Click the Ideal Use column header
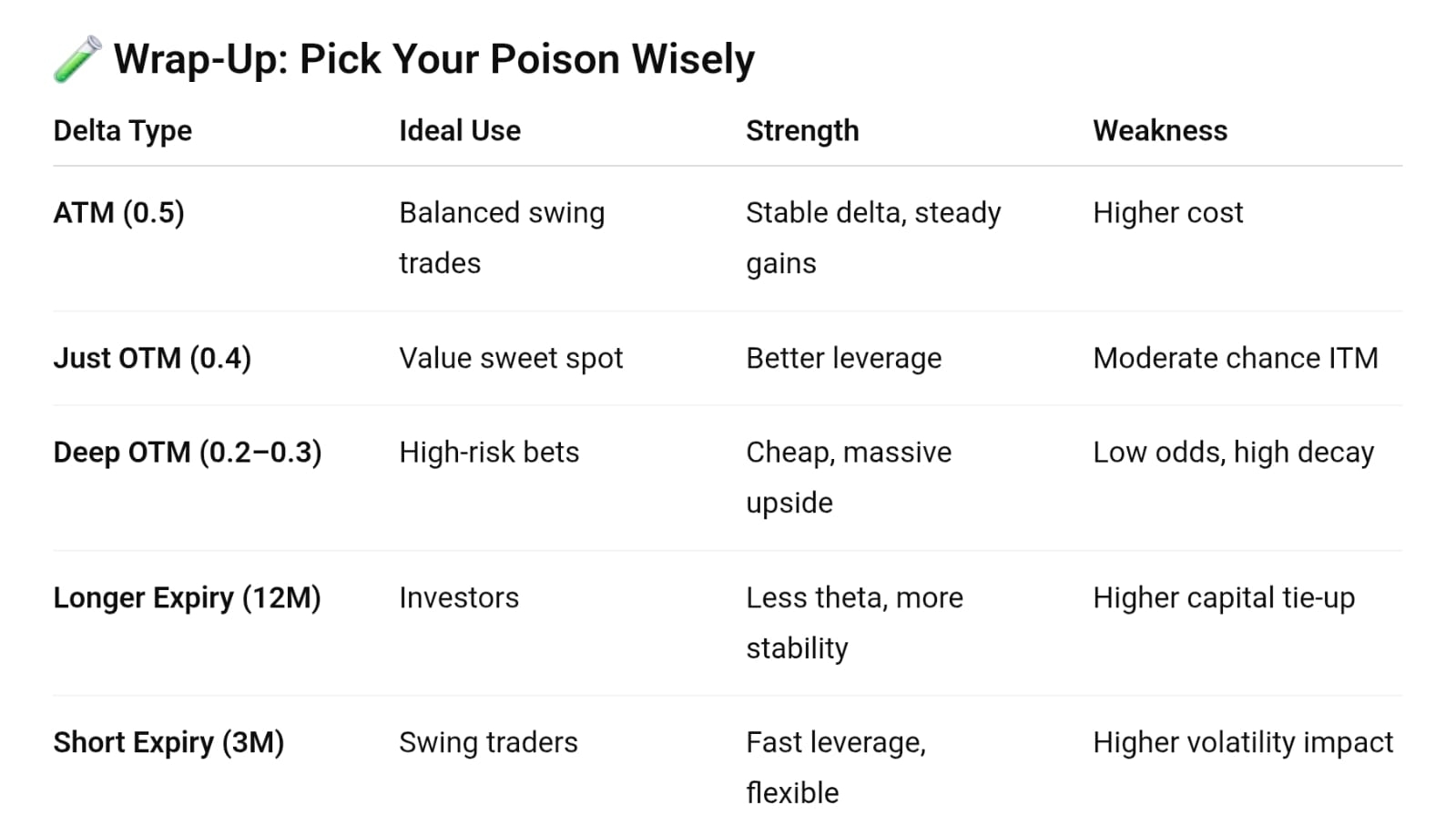 460,131
